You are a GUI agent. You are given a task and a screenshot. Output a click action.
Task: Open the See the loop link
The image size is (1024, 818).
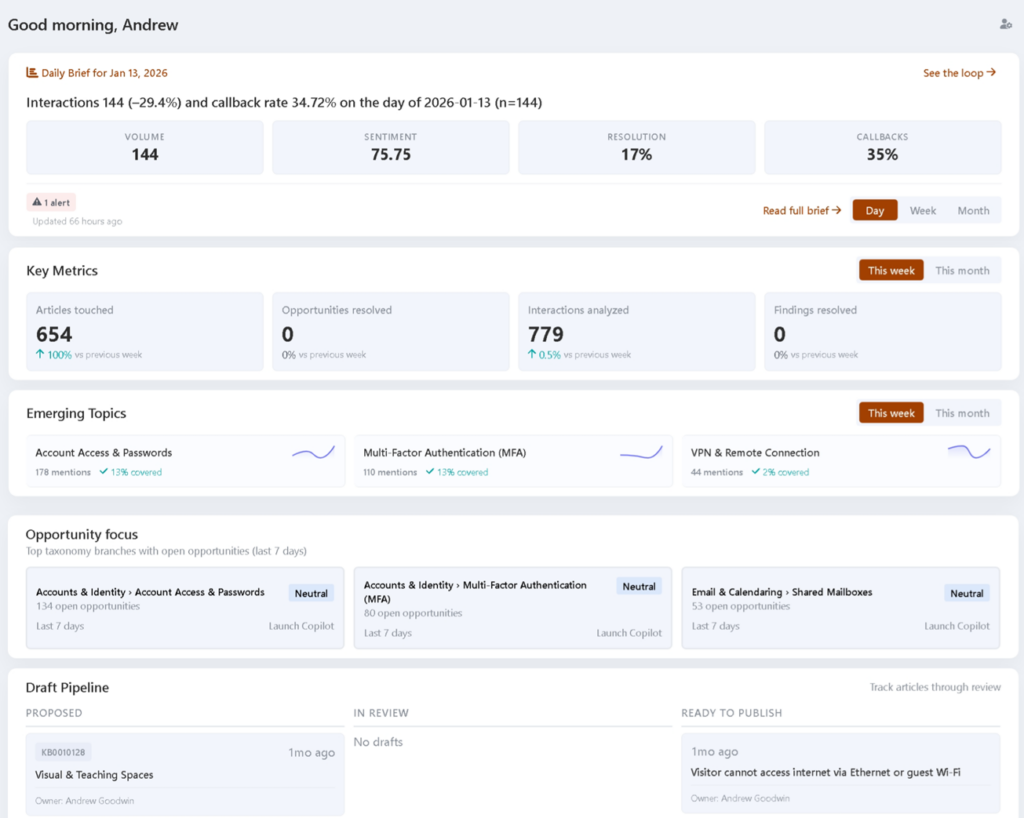click(958, 73)
